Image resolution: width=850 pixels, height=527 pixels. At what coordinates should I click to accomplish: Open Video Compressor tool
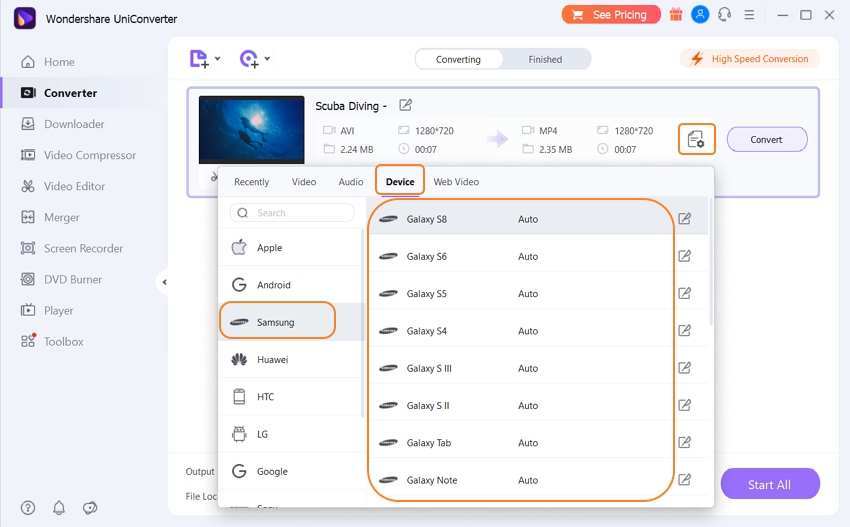(78, 155)
